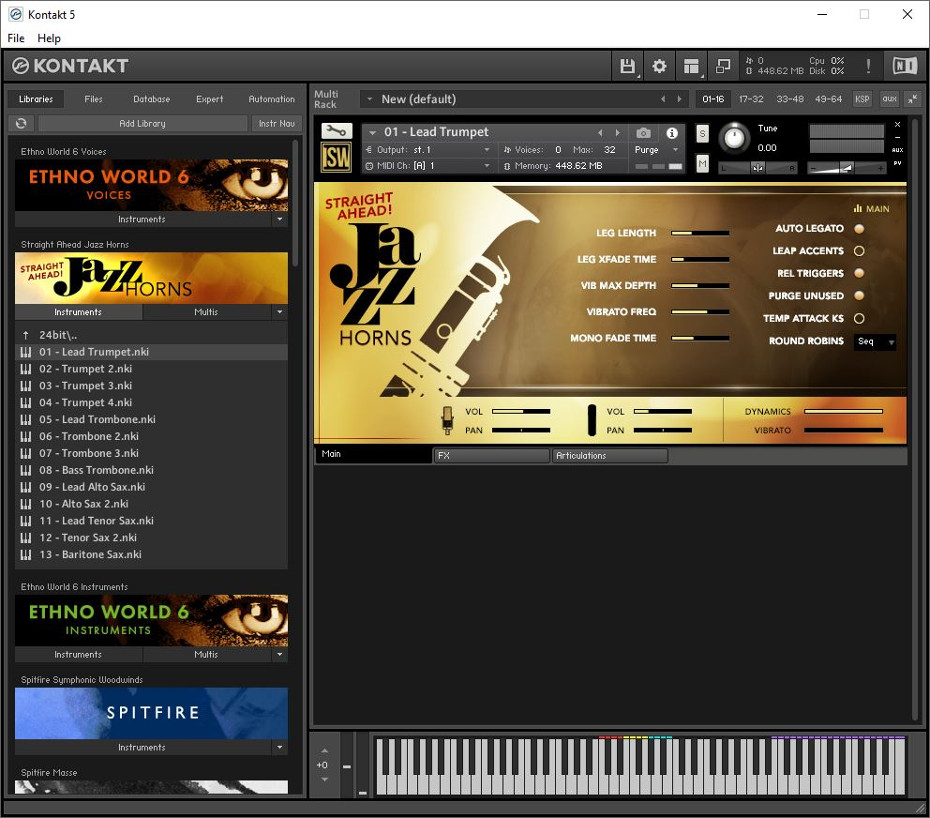Screen dimensions: 930x818
Task: Click the refresh libraries icon
Action: click(21, 123)
